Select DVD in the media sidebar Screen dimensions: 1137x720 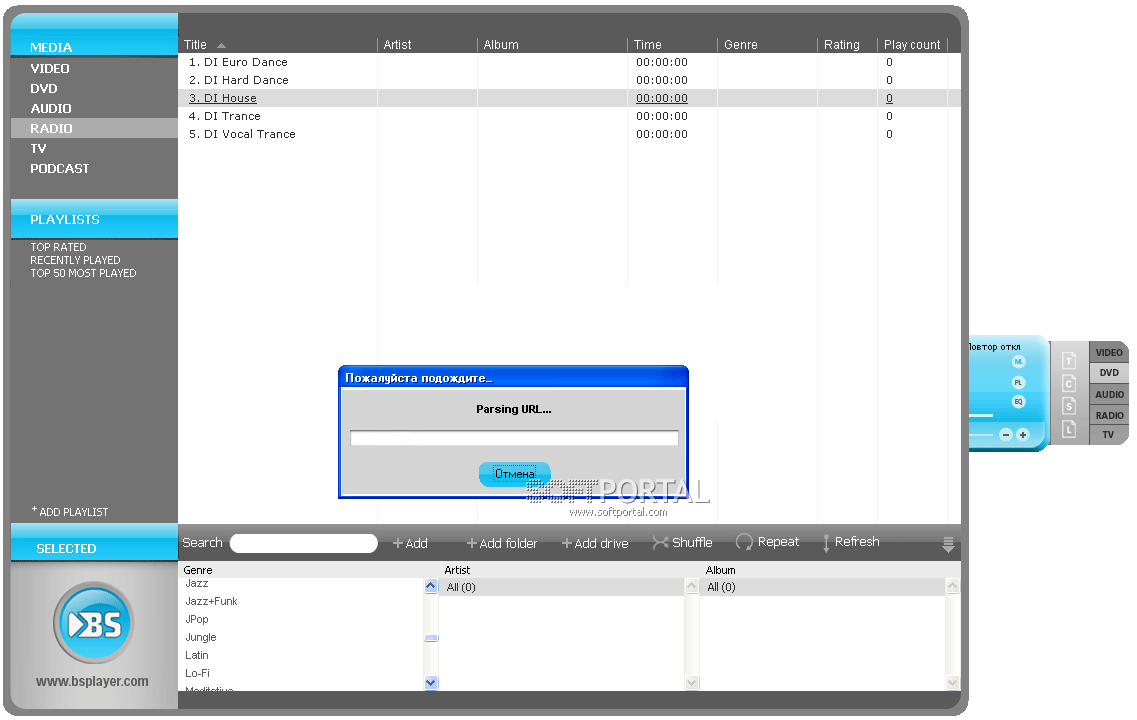point(44,88)
